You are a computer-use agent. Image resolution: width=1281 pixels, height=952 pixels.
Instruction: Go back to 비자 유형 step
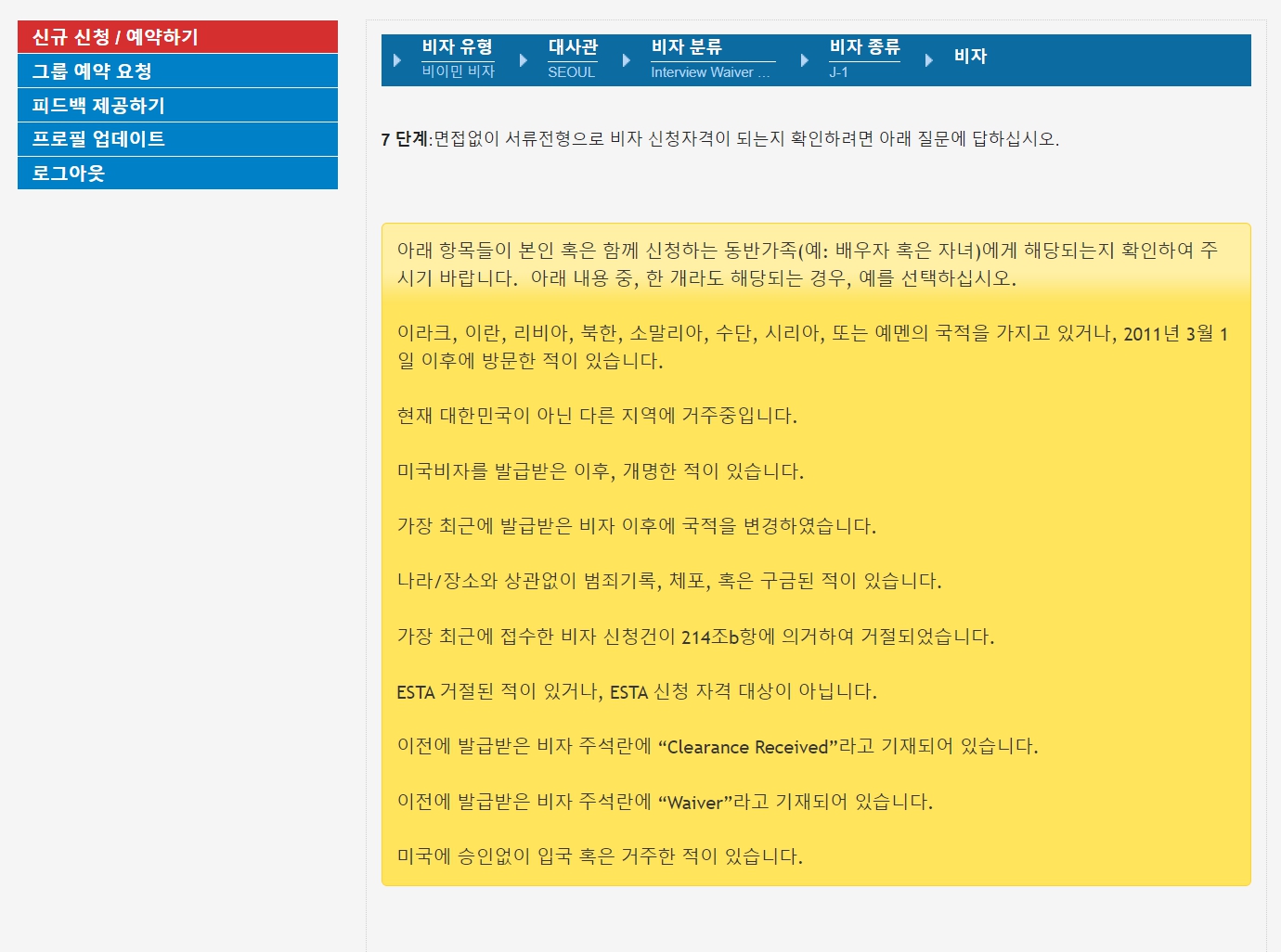coord(457,47)
